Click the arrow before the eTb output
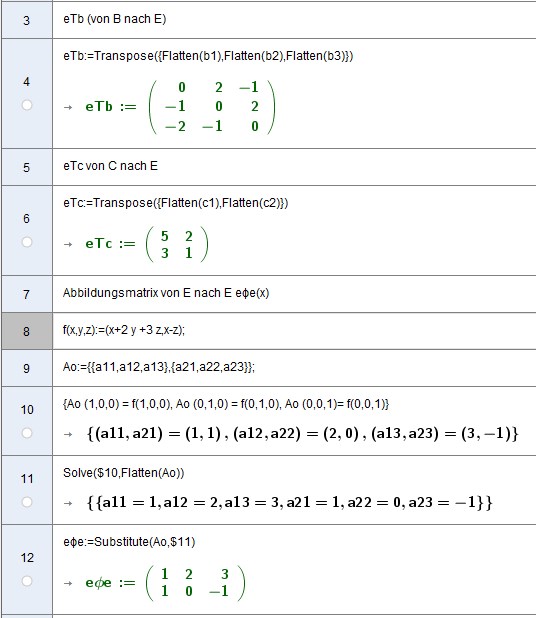 point(68,107)
